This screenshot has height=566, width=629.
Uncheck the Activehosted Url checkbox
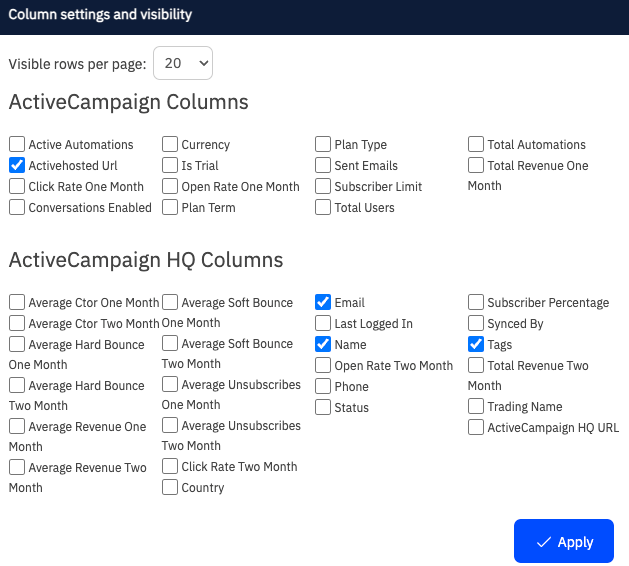pos(17,165)
